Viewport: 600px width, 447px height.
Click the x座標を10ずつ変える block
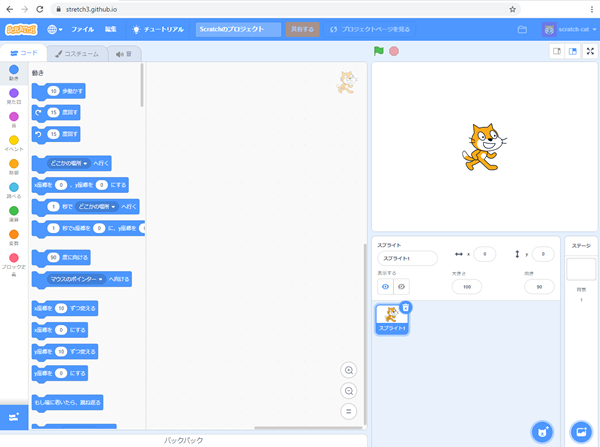65,308
